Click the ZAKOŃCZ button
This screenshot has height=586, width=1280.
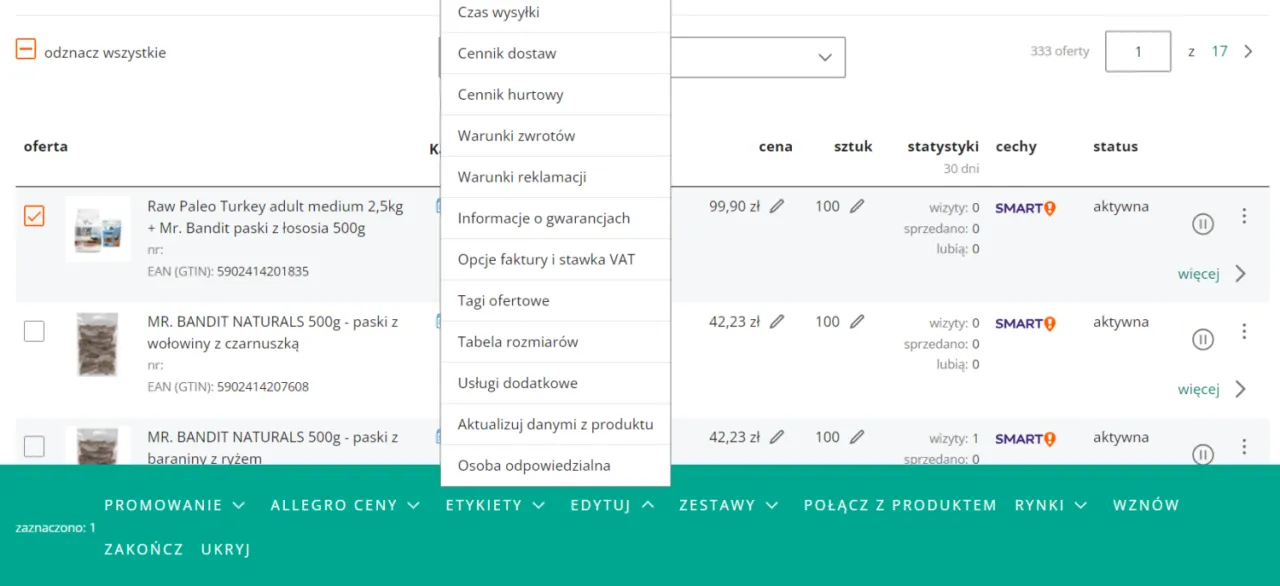tap(144, 549)
